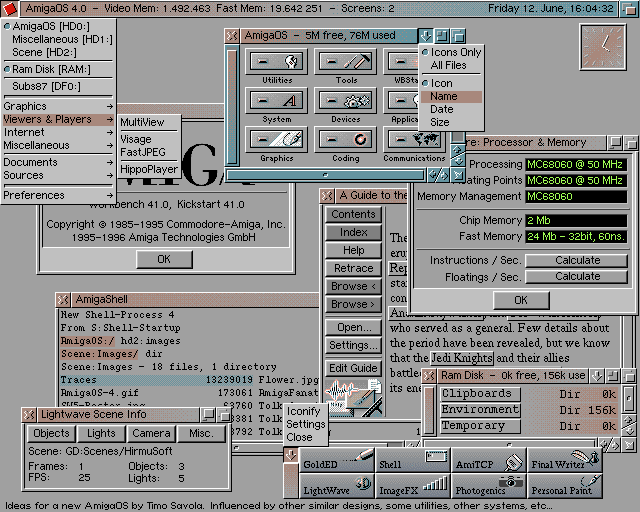The width and height of the screenshot is (640, 512).
Task: Select Iconify in the popup menu
Action: click(304, 411)
